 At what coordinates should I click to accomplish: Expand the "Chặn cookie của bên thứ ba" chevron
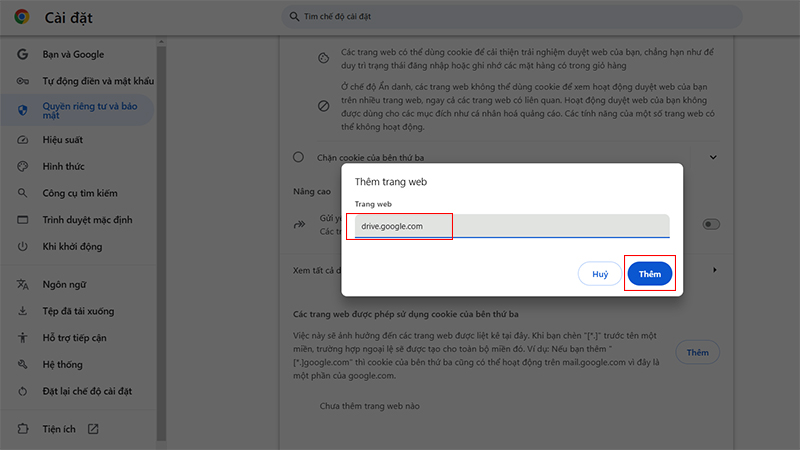[x=713, y=157]
